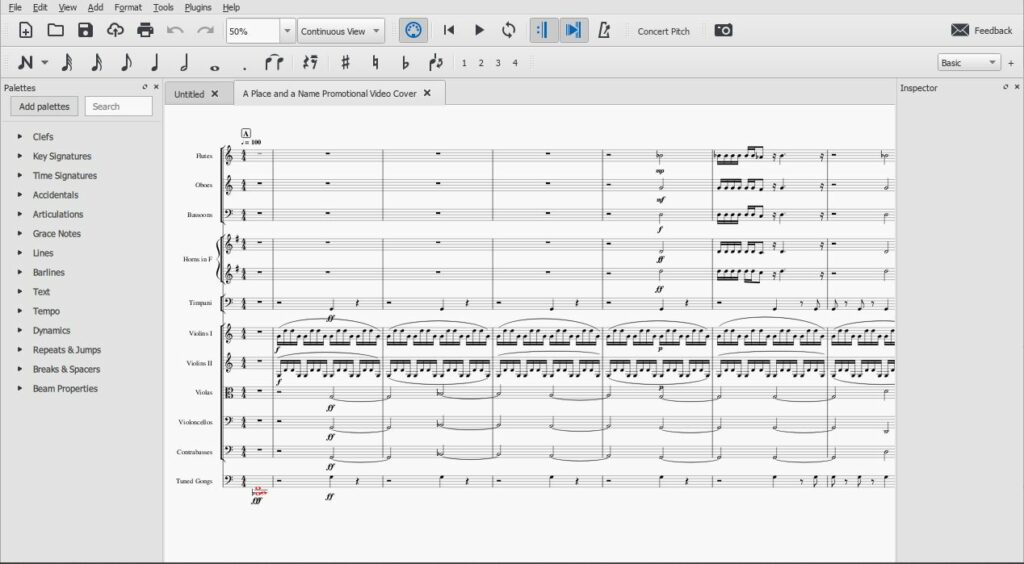This screenshot has height=564, width=1024.
Task: Select voice 4
Action: [515, 63]
